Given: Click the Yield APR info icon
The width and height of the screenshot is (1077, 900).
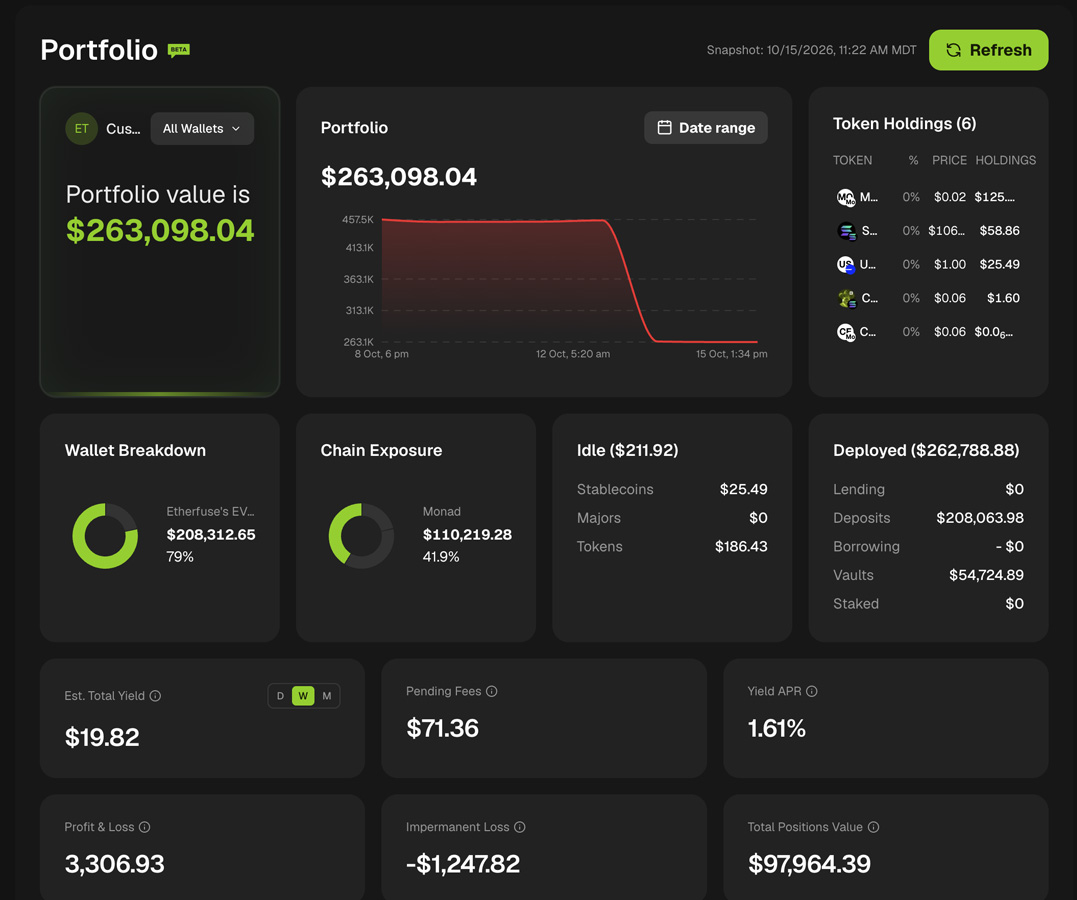Looking at the screenshot, I should 812,691.
